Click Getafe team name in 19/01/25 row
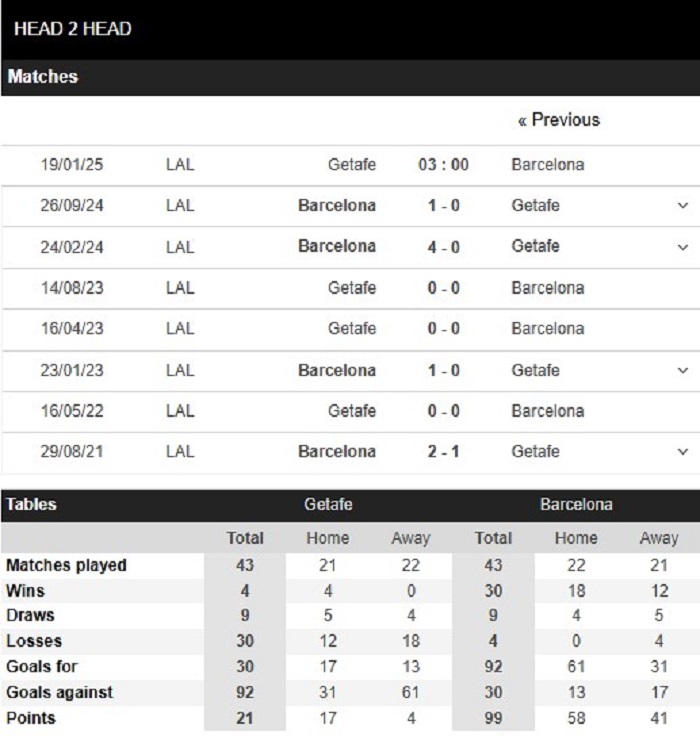The image size is (700, 740). (x=352, y=165)
